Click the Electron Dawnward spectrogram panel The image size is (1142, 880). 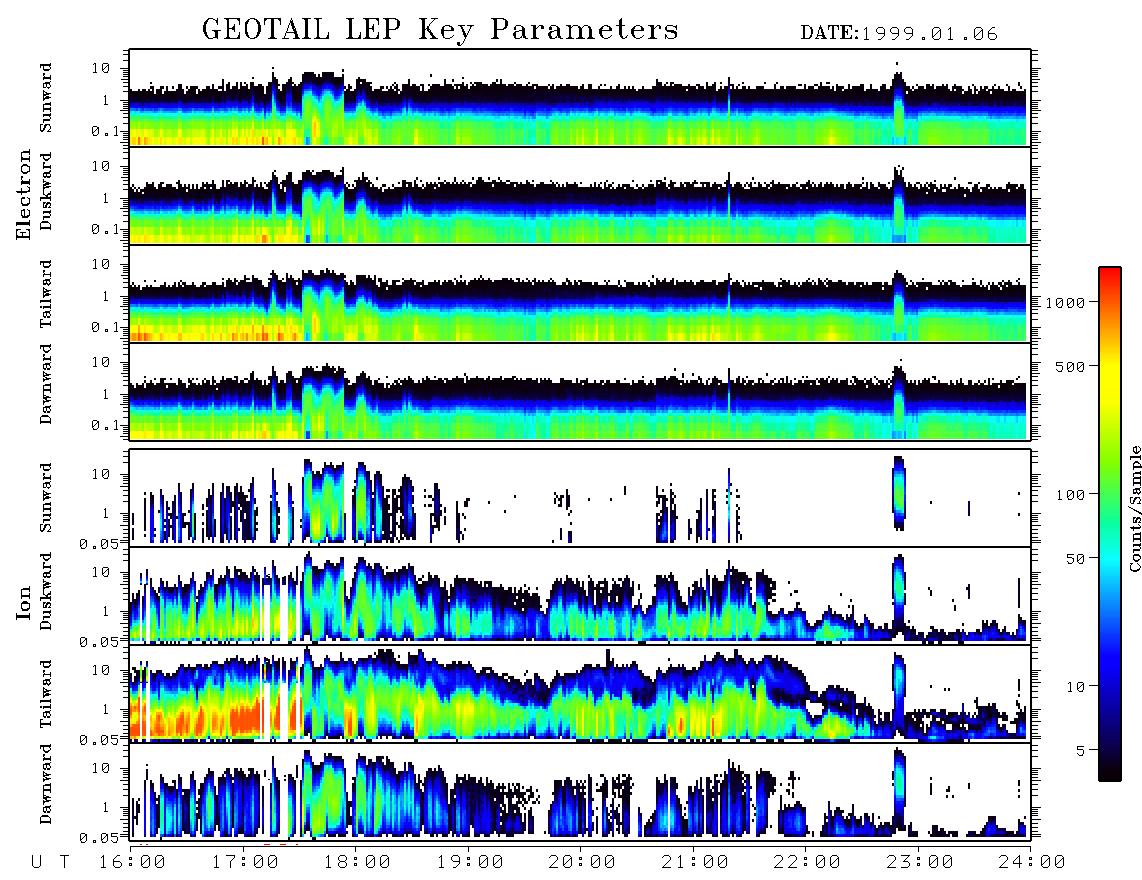coord(580,391)
